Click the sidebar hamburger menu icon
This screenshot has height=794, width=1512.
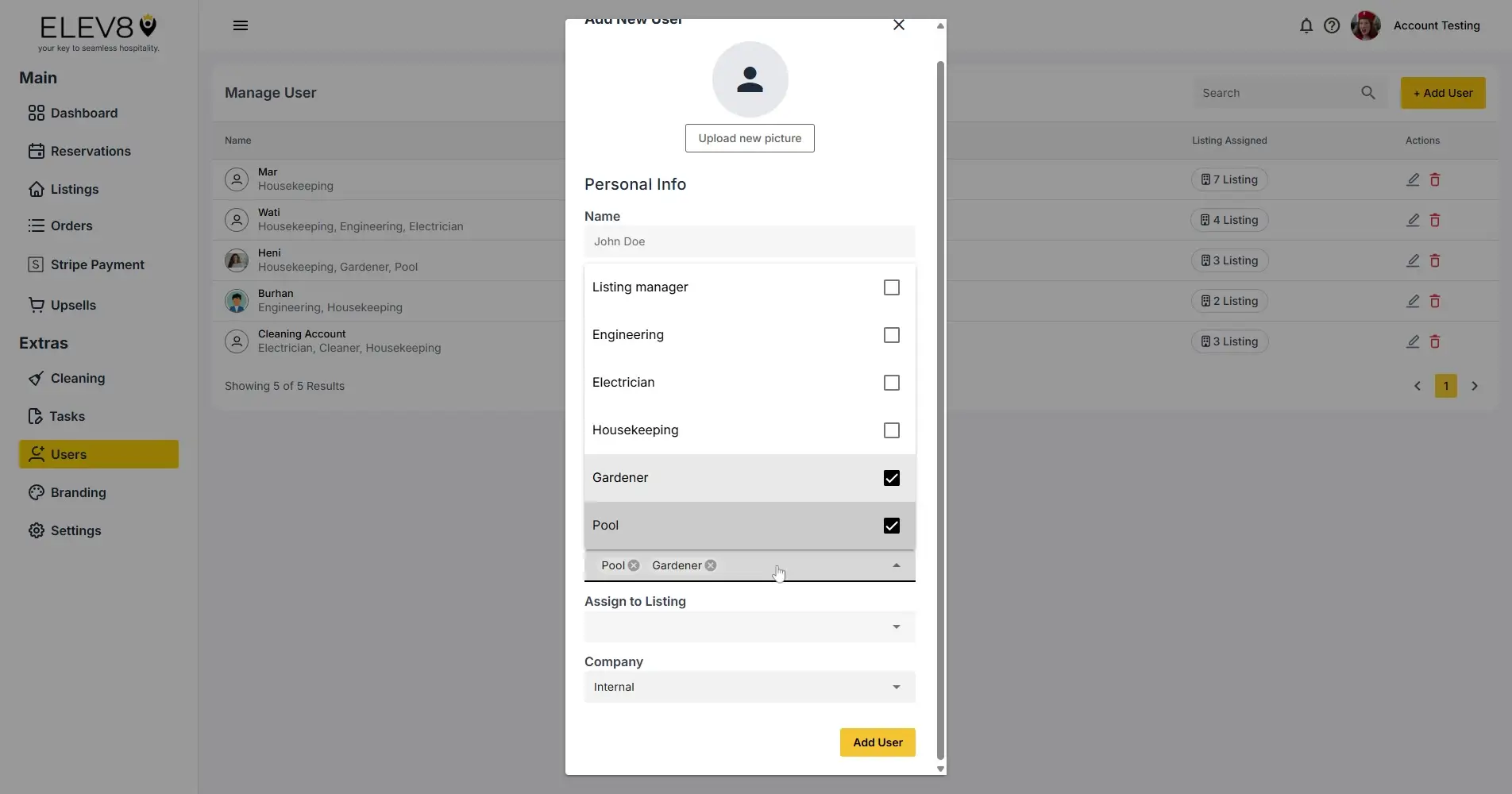(241, 25)
